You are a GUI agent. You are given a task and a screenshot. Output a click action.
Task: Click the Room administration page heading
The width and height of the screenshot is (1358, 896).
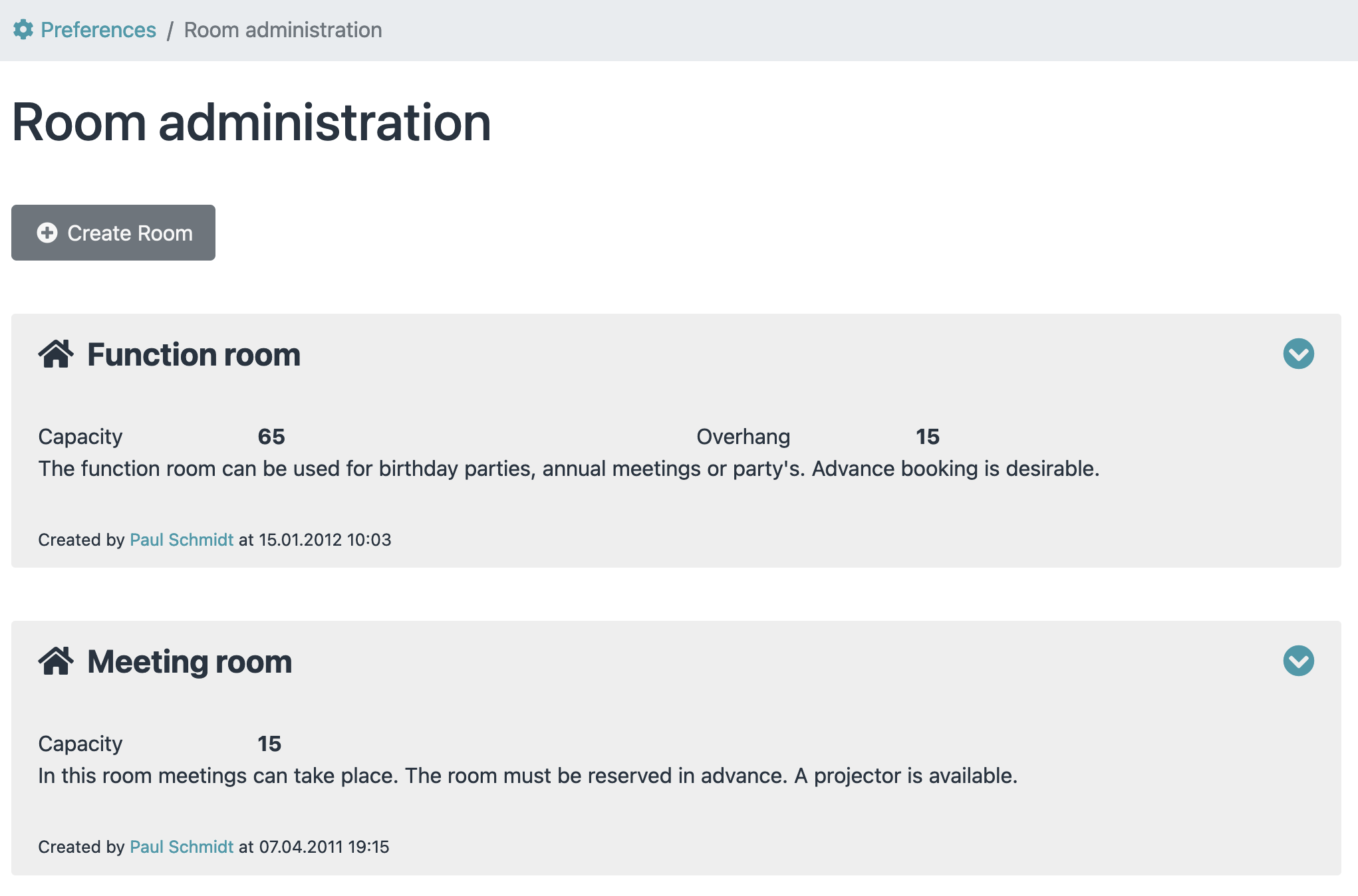251,122
